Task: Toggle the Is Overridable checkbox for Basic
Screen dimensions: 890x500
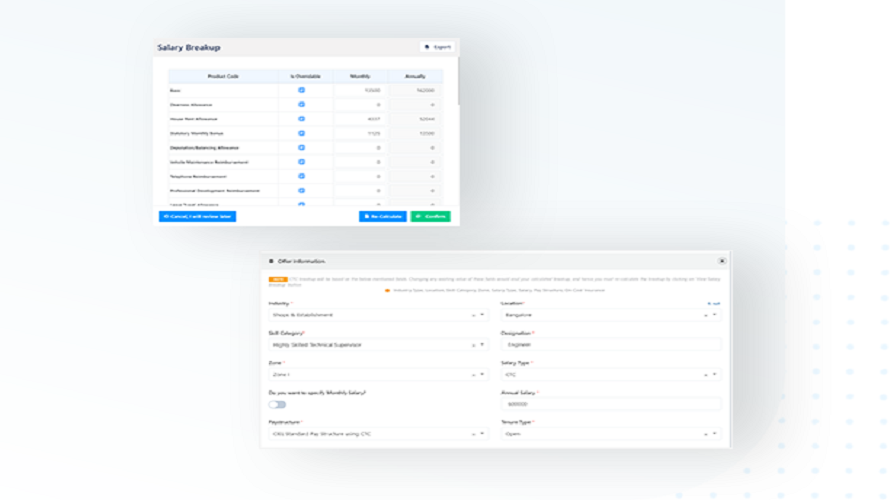Action: click(x=301, y=90)
